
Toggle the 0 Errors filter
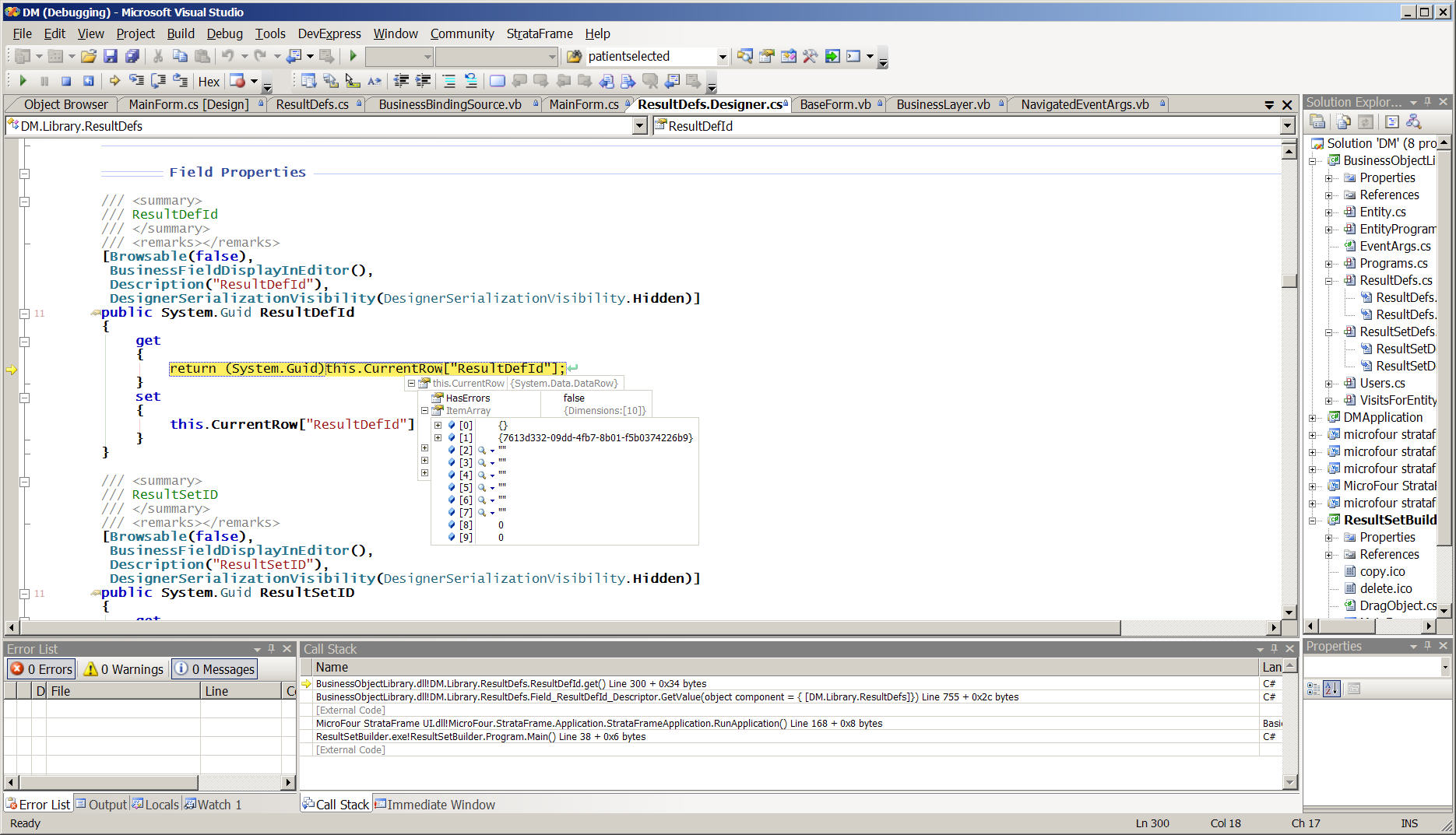(42, 669)
